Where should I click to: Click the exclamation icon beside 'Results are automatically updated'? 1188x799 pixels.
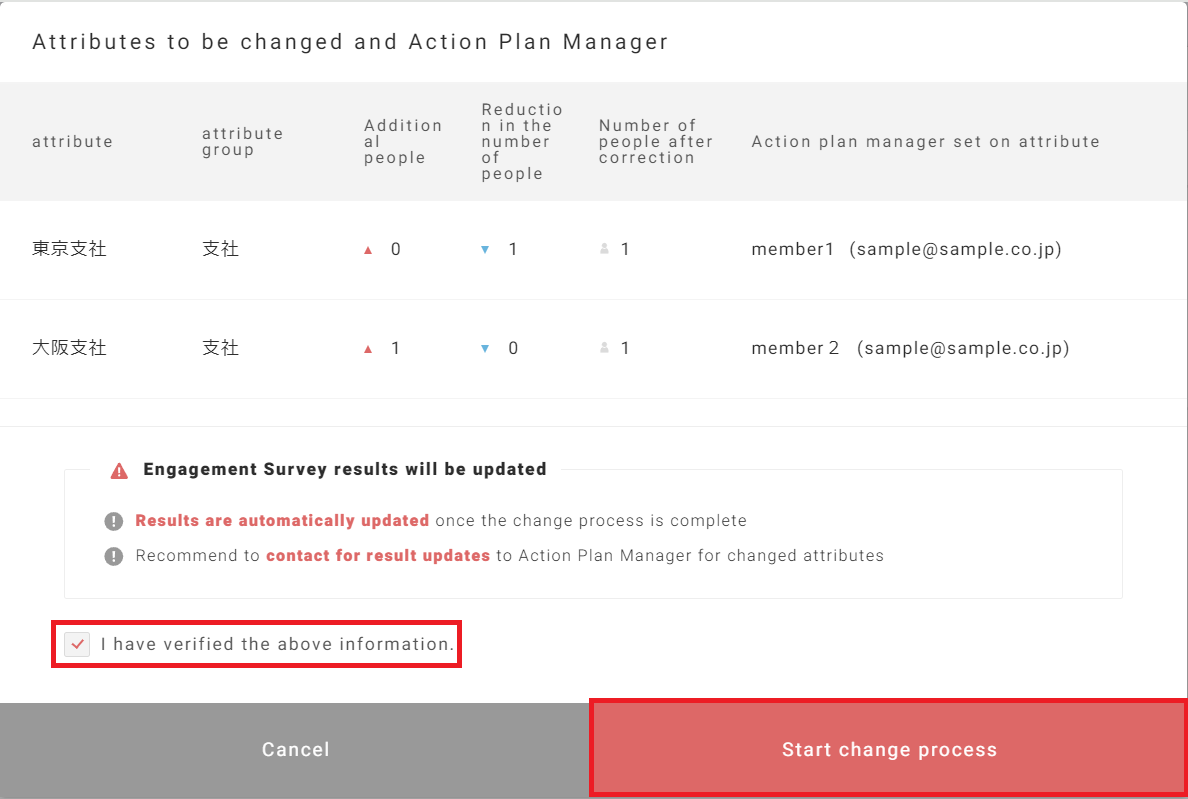(114, 521)
